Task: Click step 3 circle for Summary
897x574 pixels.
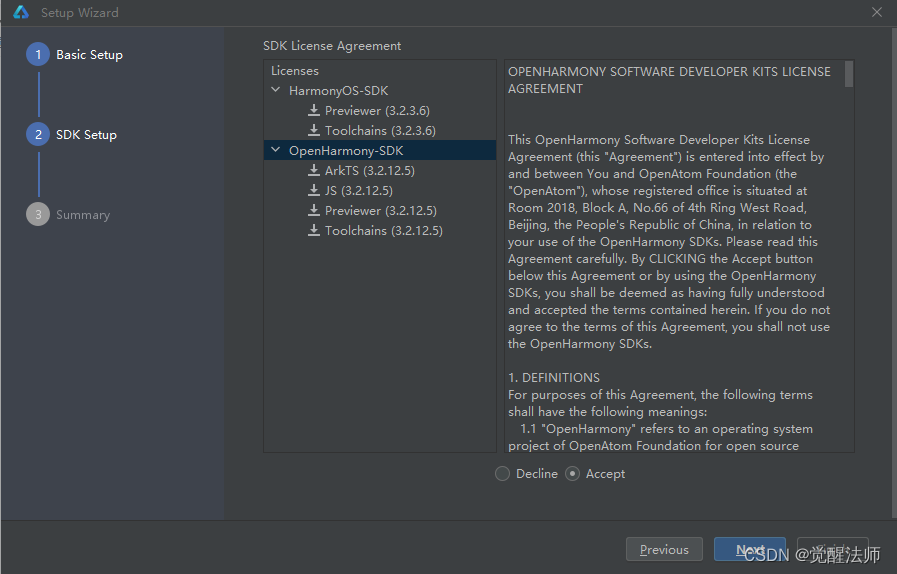Action: (x=38, y=215)
